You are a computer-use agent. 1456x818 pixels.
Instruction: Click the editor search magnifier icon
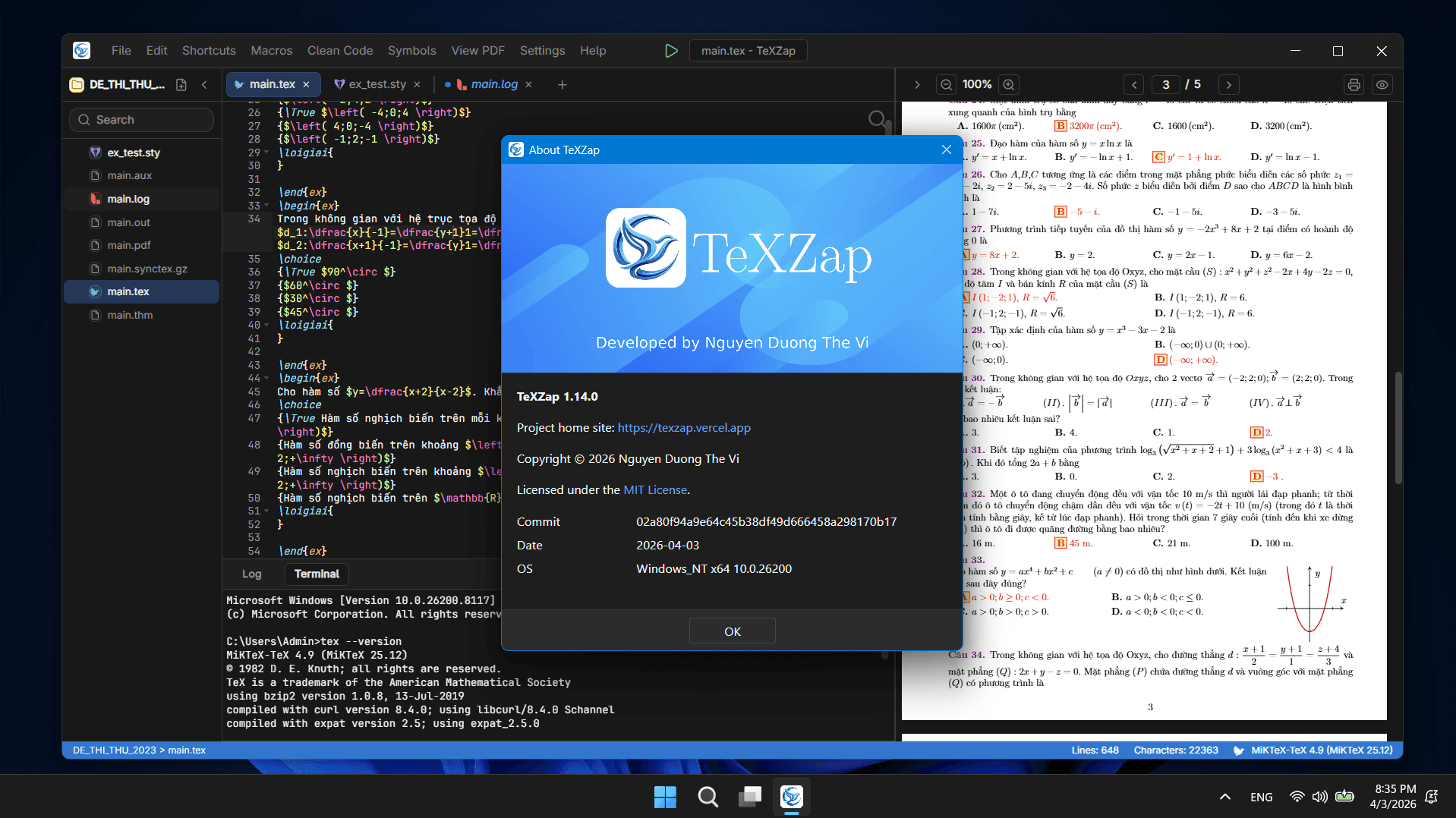[x=877, y=118]
